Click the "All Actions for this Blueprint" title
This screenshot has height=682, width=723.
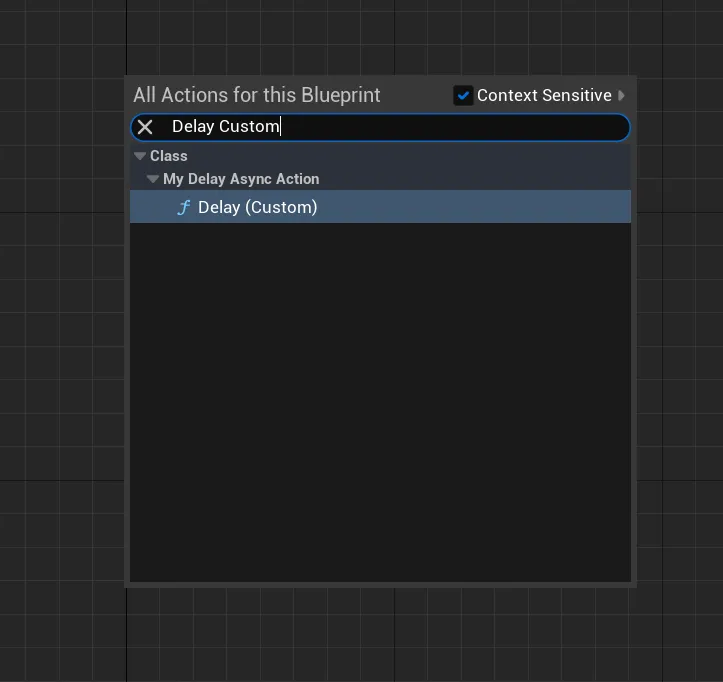pos(257,95)
